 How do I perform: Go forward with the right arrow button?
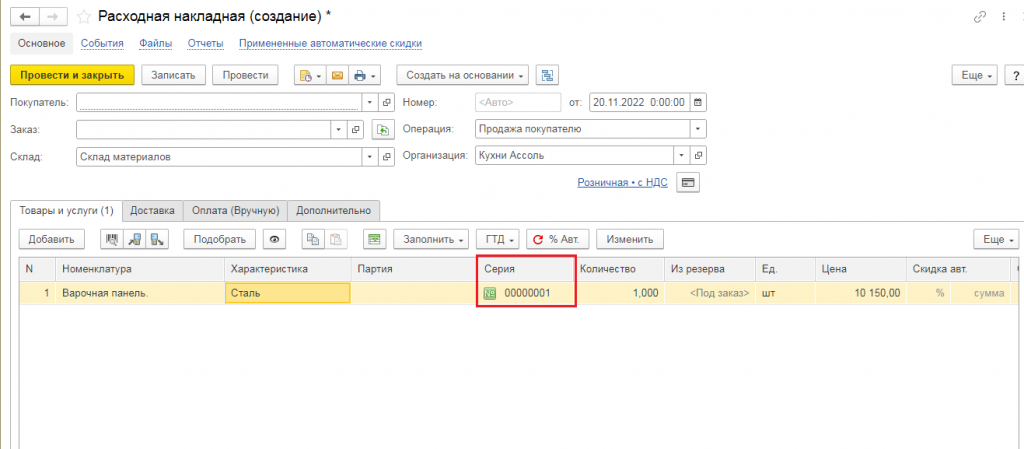tap(54, 16)
